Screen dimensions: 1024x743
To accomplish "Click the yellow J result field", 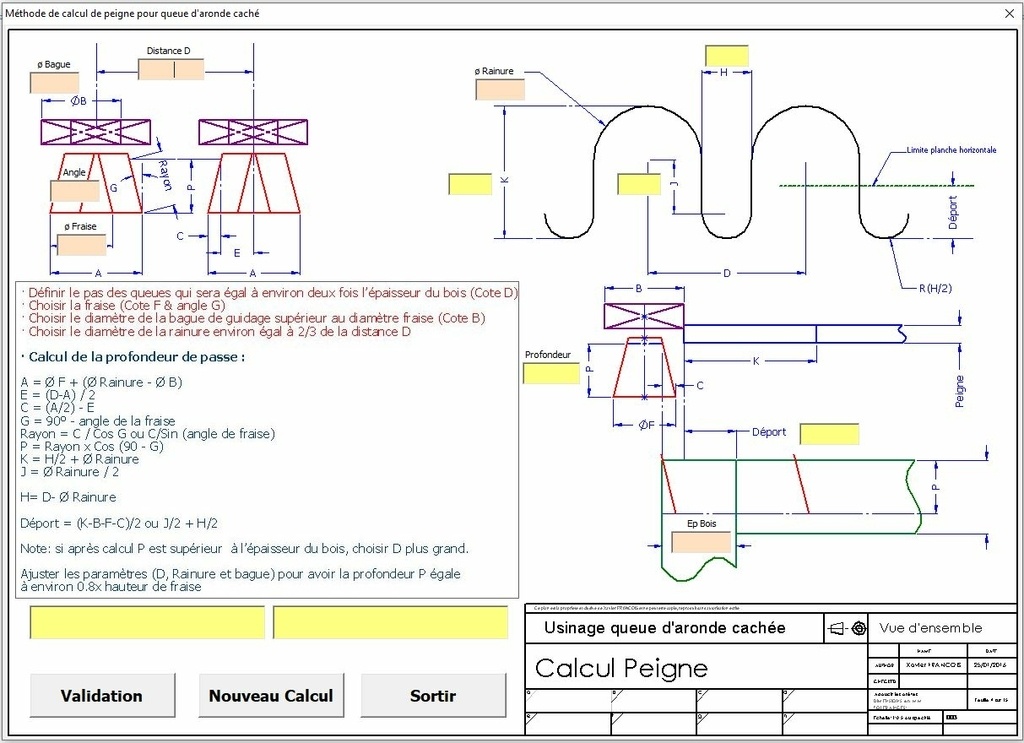I will pyautogui.click(x=638, y=184).
